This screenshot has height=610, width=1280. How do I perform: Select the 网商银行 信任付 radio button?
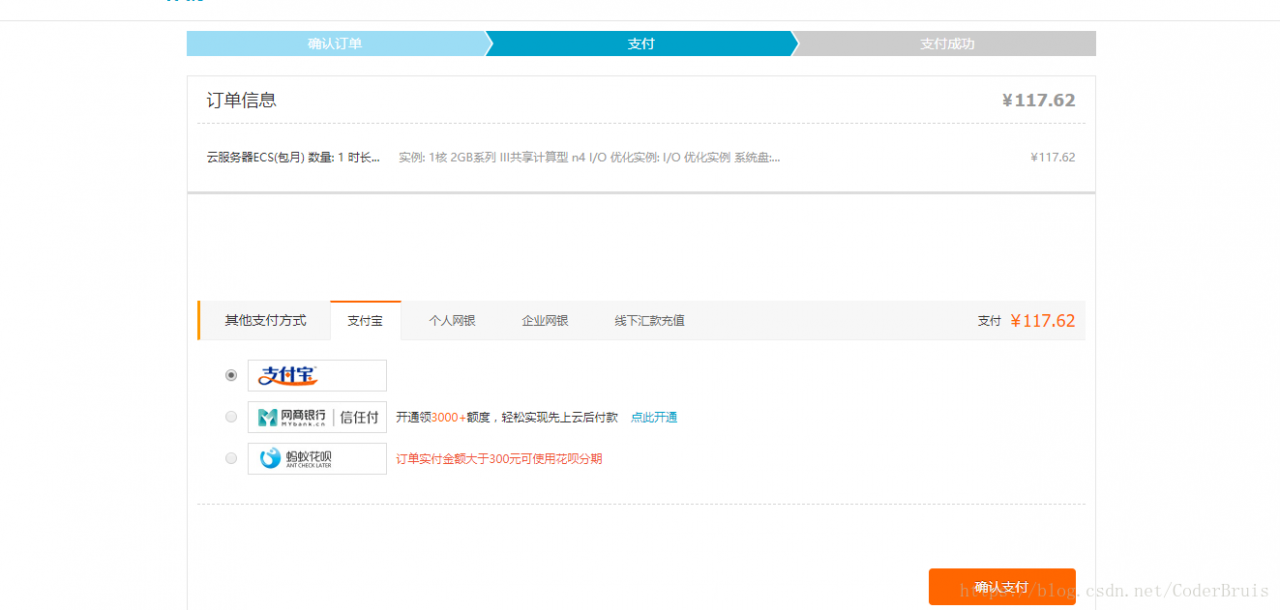[x=231, y=417]
